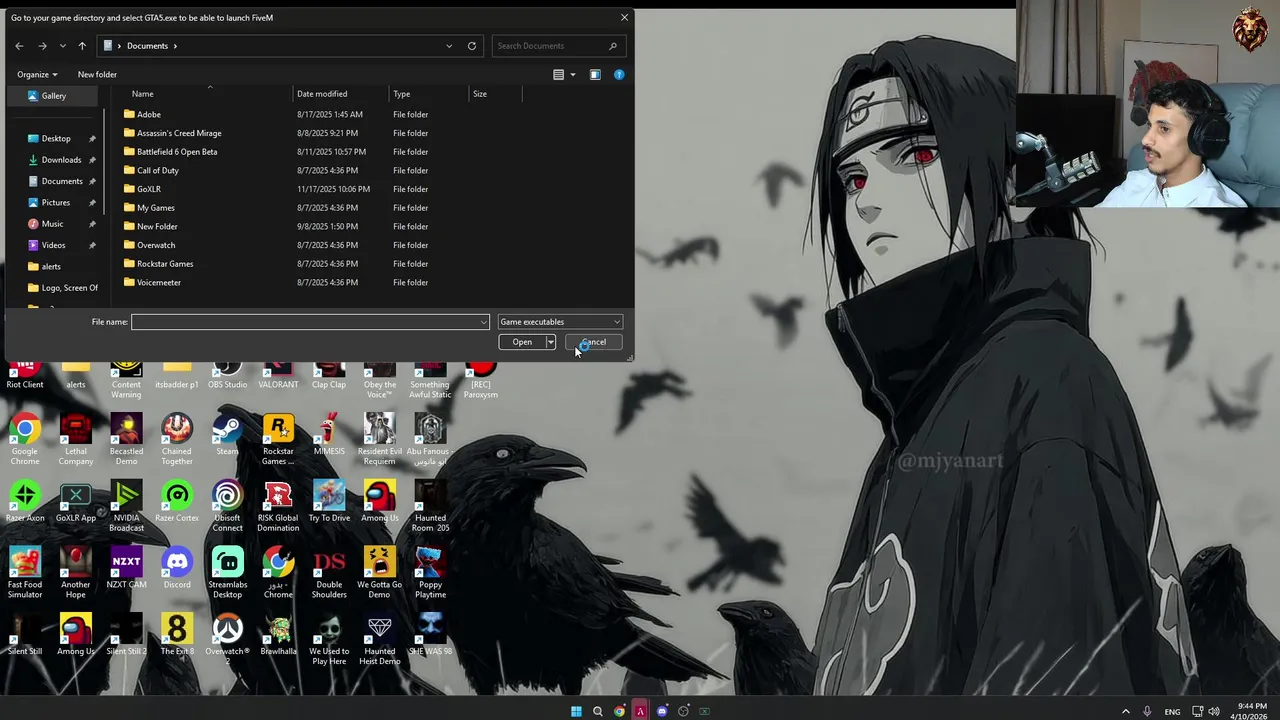Image resolution: width=1280 pixels, height=720 pixels.
Task: Select the MIMESIS desktop icon
Action: pos(329,436)
